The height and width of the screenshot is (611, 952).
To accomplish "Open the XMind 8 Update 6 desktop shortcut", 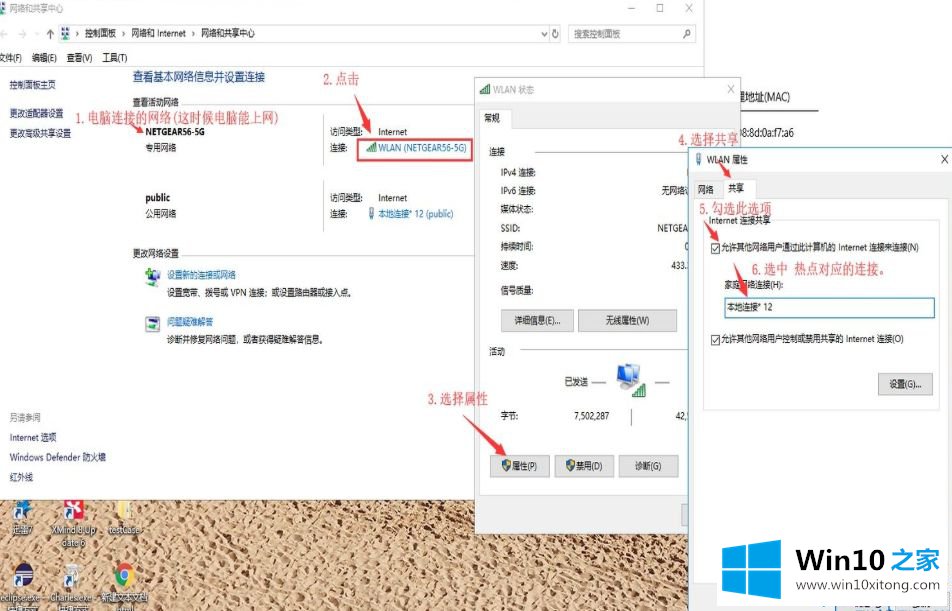I will click(x=73, y=523).
